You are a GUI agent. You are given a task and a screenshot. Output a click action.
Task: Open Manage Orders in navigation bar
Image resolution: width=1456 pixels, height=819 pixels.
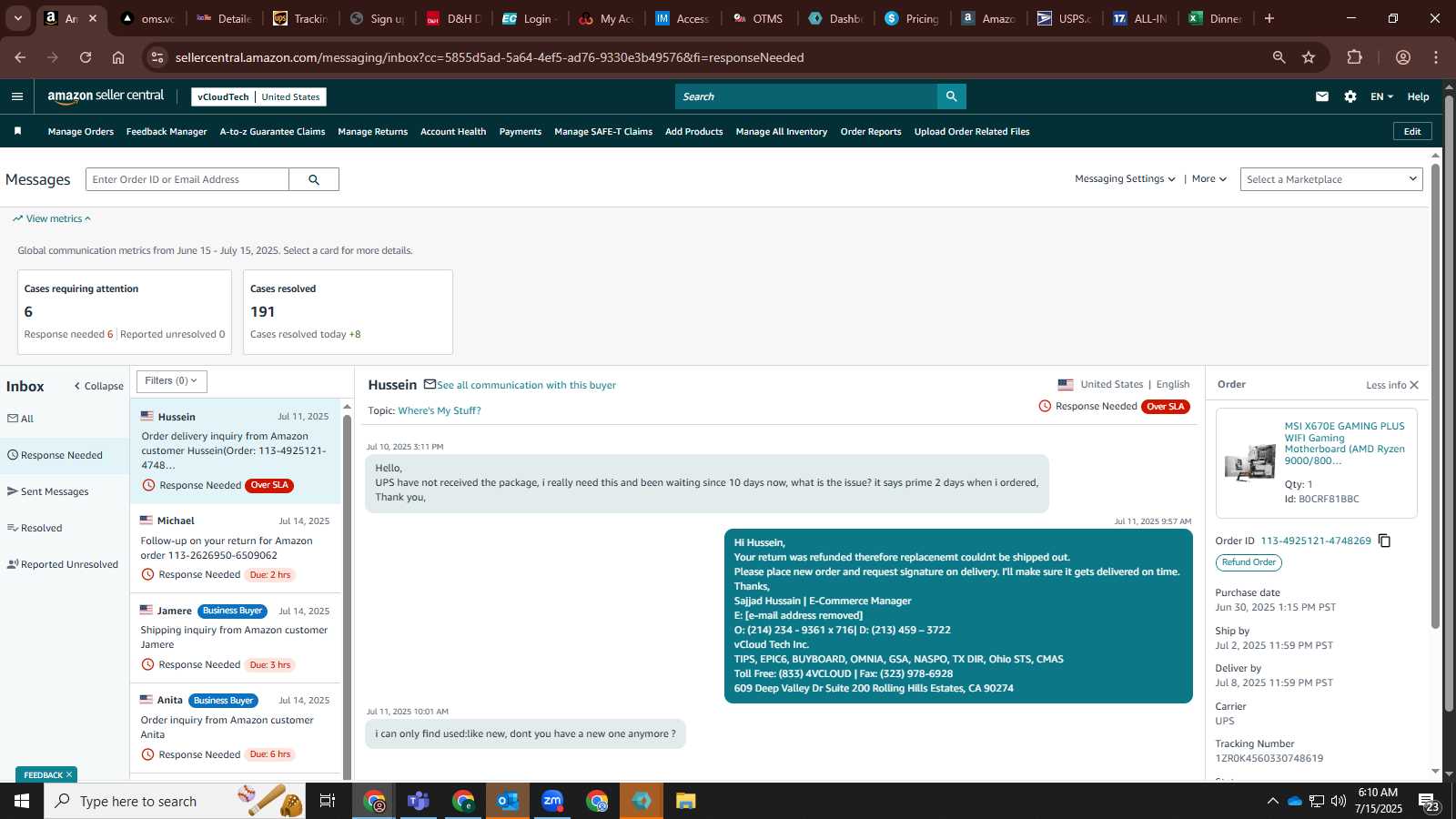pyautogui.click(x=81, y=132)
